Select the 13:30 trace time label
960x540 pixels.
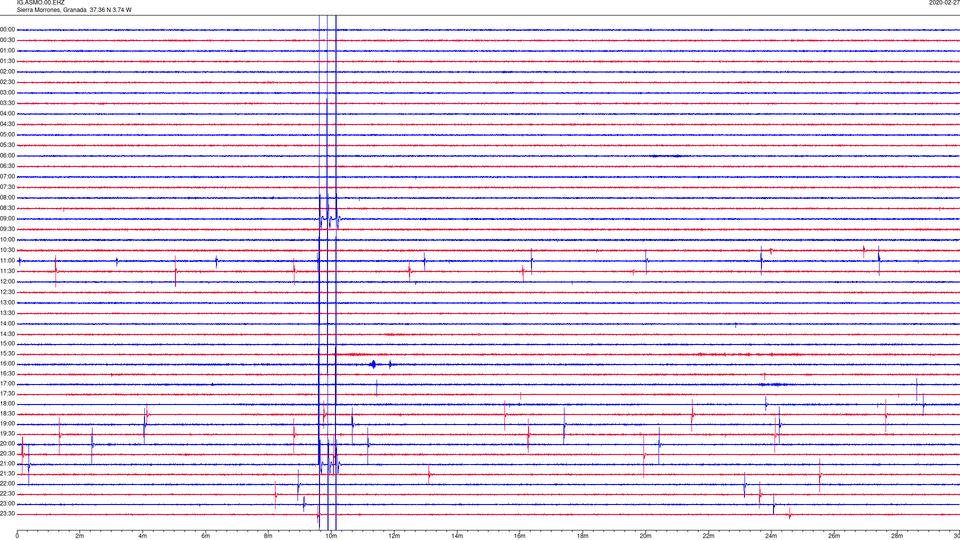[7, 313]
